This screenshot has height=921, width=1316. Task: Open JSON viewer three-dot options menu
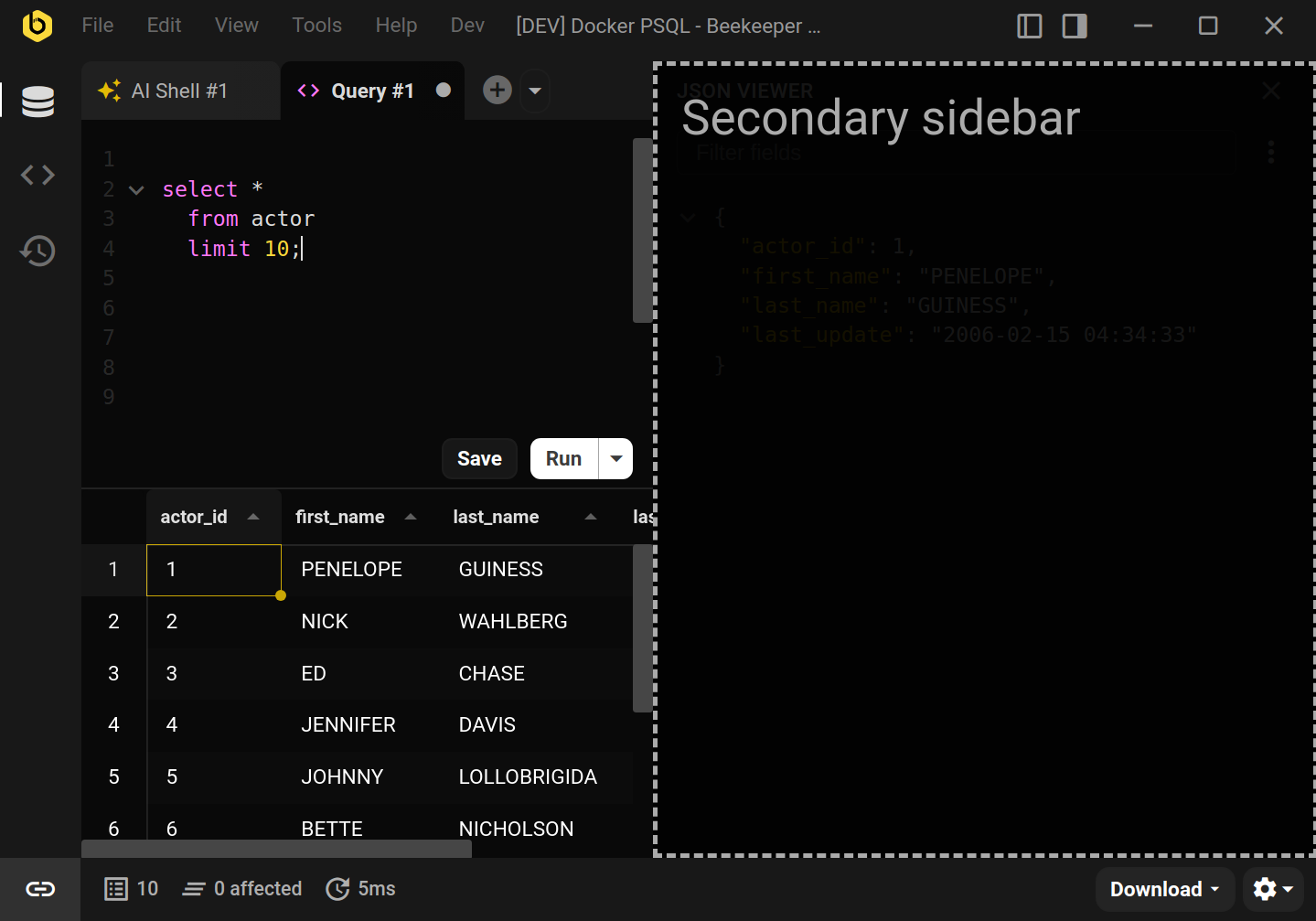pos(1271,153)
